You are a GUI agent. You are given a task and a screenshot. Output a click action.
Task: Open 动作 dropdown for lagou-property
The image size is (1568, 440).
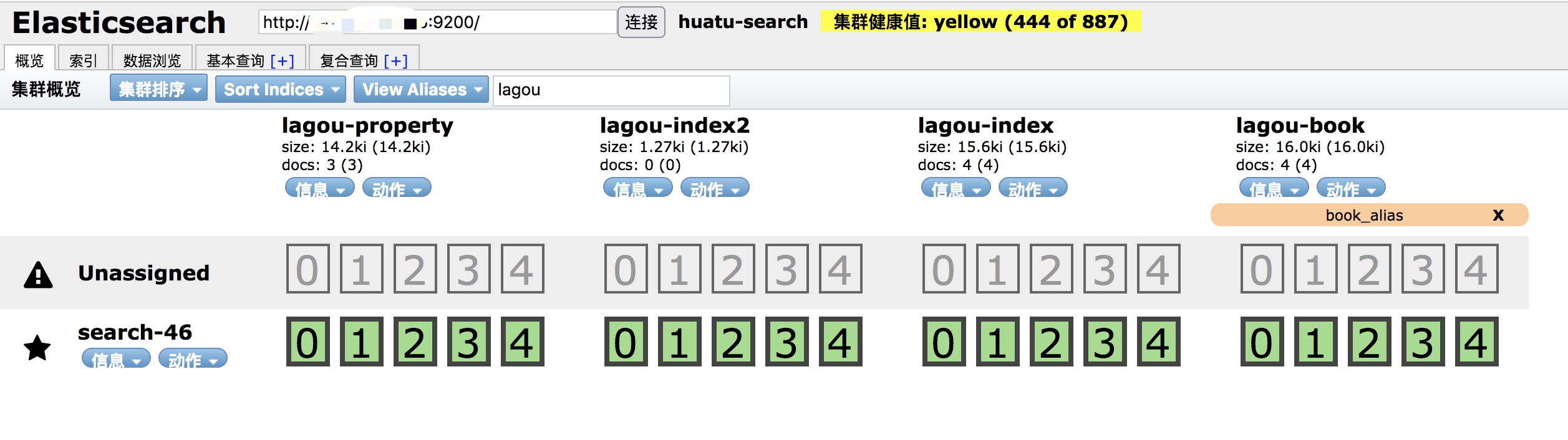point(397,188)
